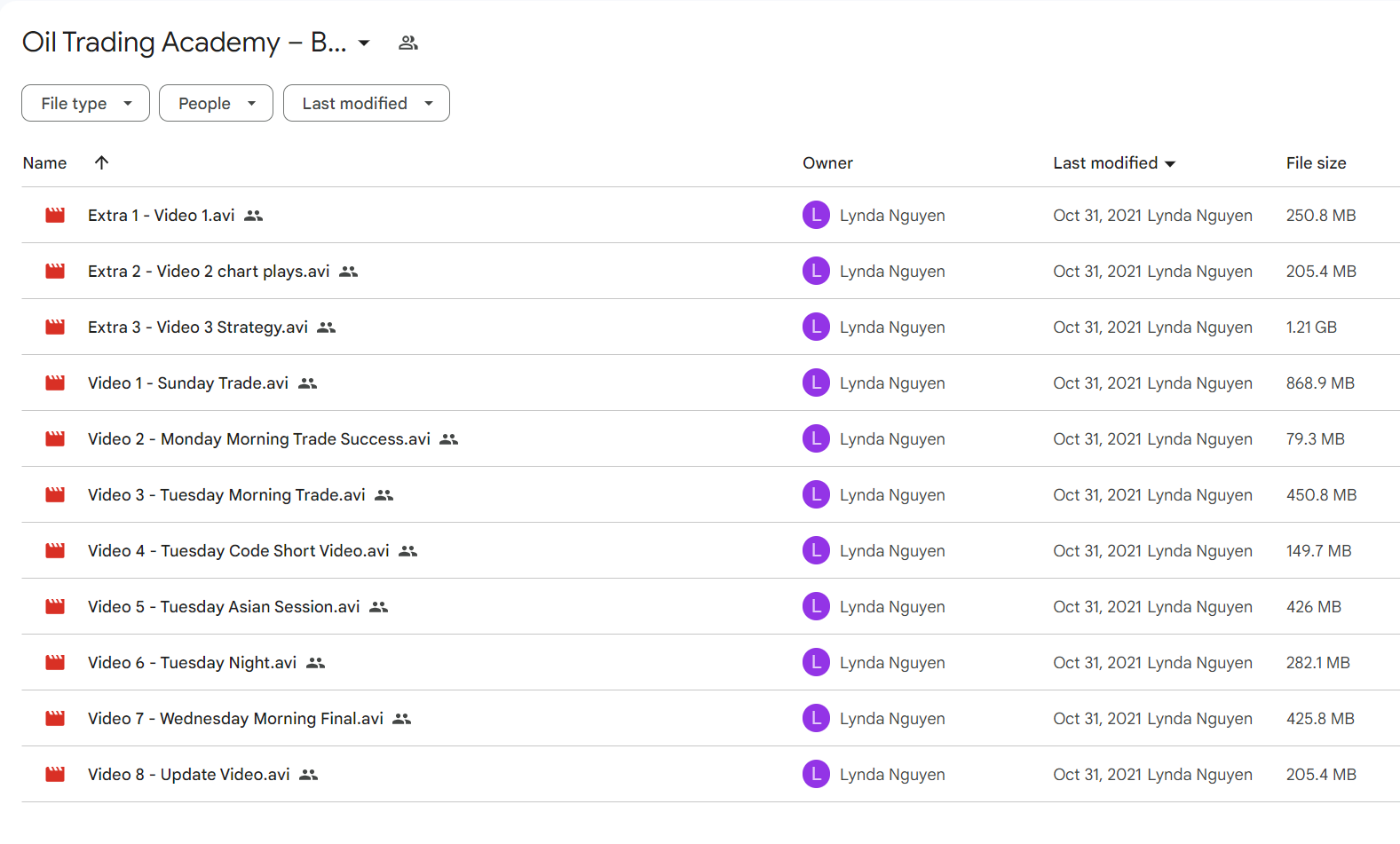
Task: Open Video 4 - Tuesday Code Short Video.avi
Action: tap(239, 551)
